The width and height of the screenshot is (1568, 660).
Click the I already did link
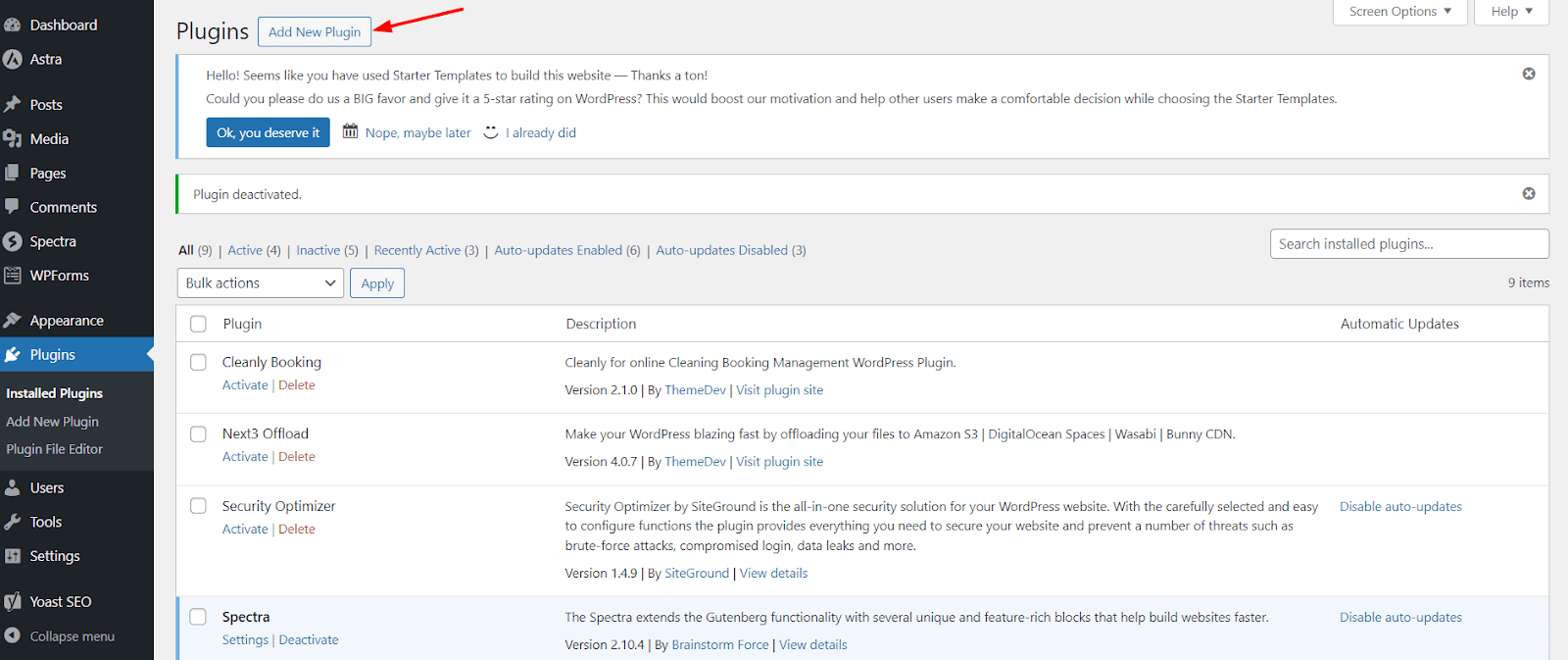coord(541,132)
